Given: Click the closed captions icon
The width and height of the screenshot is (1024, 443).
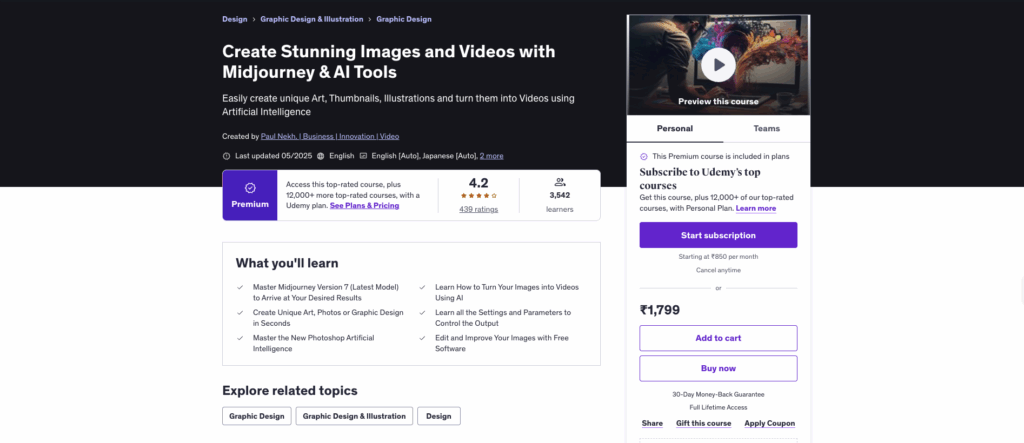Looking at the screenshot, I should 364,156.
